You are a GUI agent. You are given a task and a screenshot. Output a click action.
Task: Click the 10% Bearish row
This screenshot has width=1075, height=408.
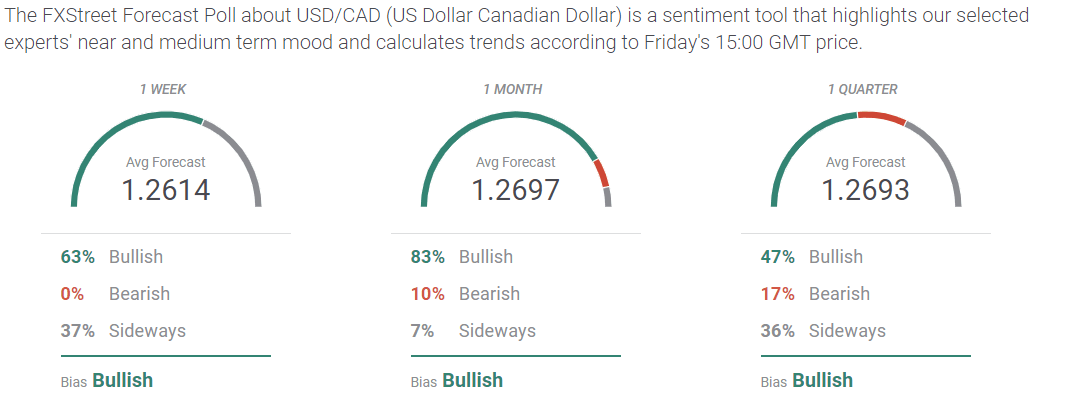click(x=462, y=294)
